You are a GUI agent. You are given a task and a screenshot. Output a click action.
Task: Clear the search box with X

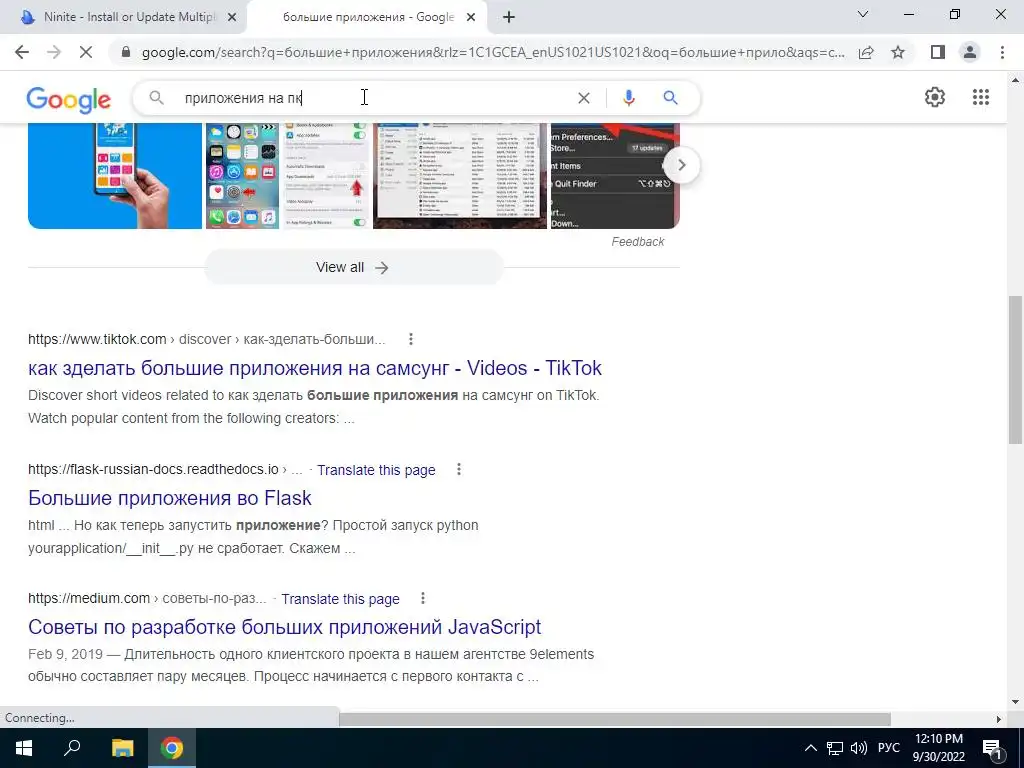point(584,98)
